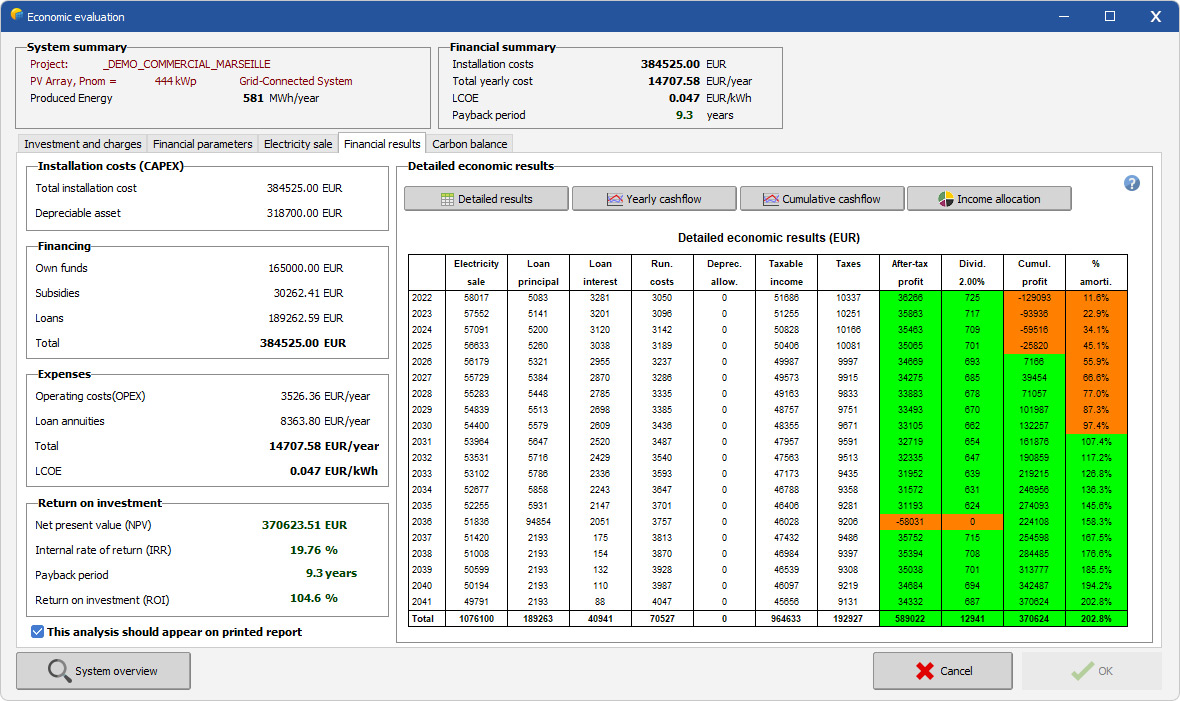The width and height of the screenshot is (1180, 701).
Task: Open the Financial parameters tab
Action: click(202, 144)
